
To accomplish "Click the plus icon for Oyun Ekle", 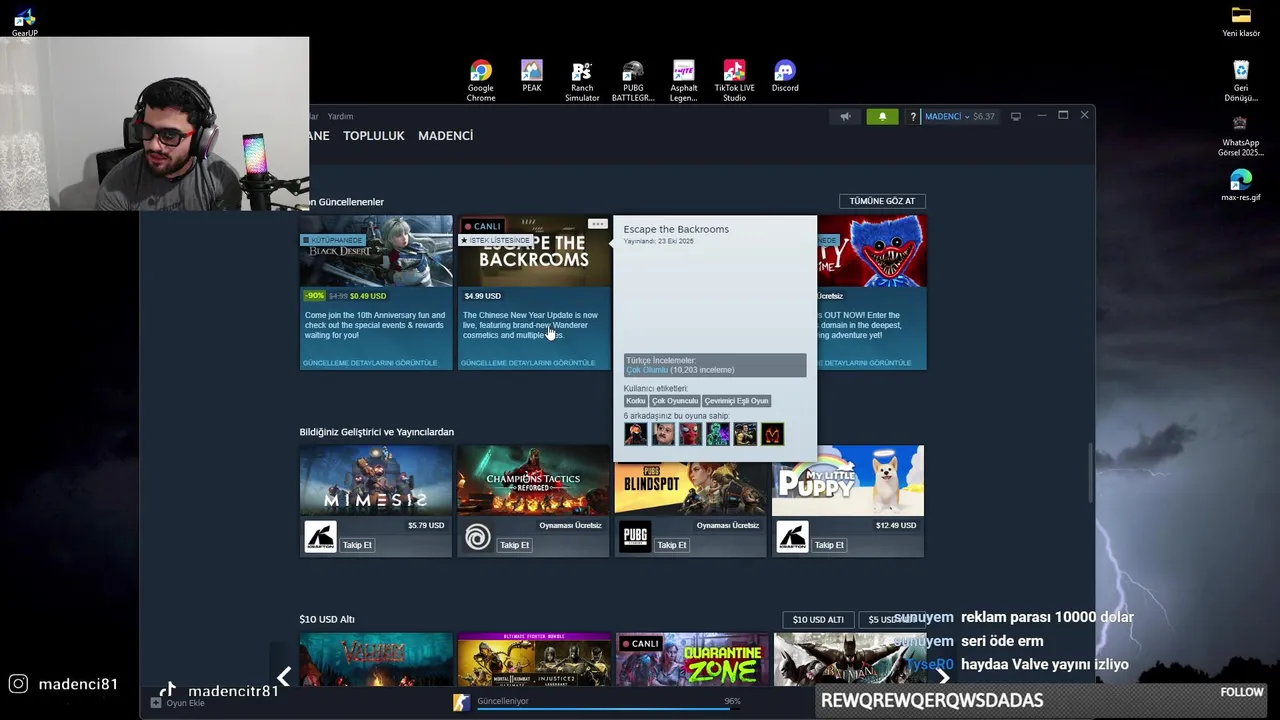I will point(155,703).
